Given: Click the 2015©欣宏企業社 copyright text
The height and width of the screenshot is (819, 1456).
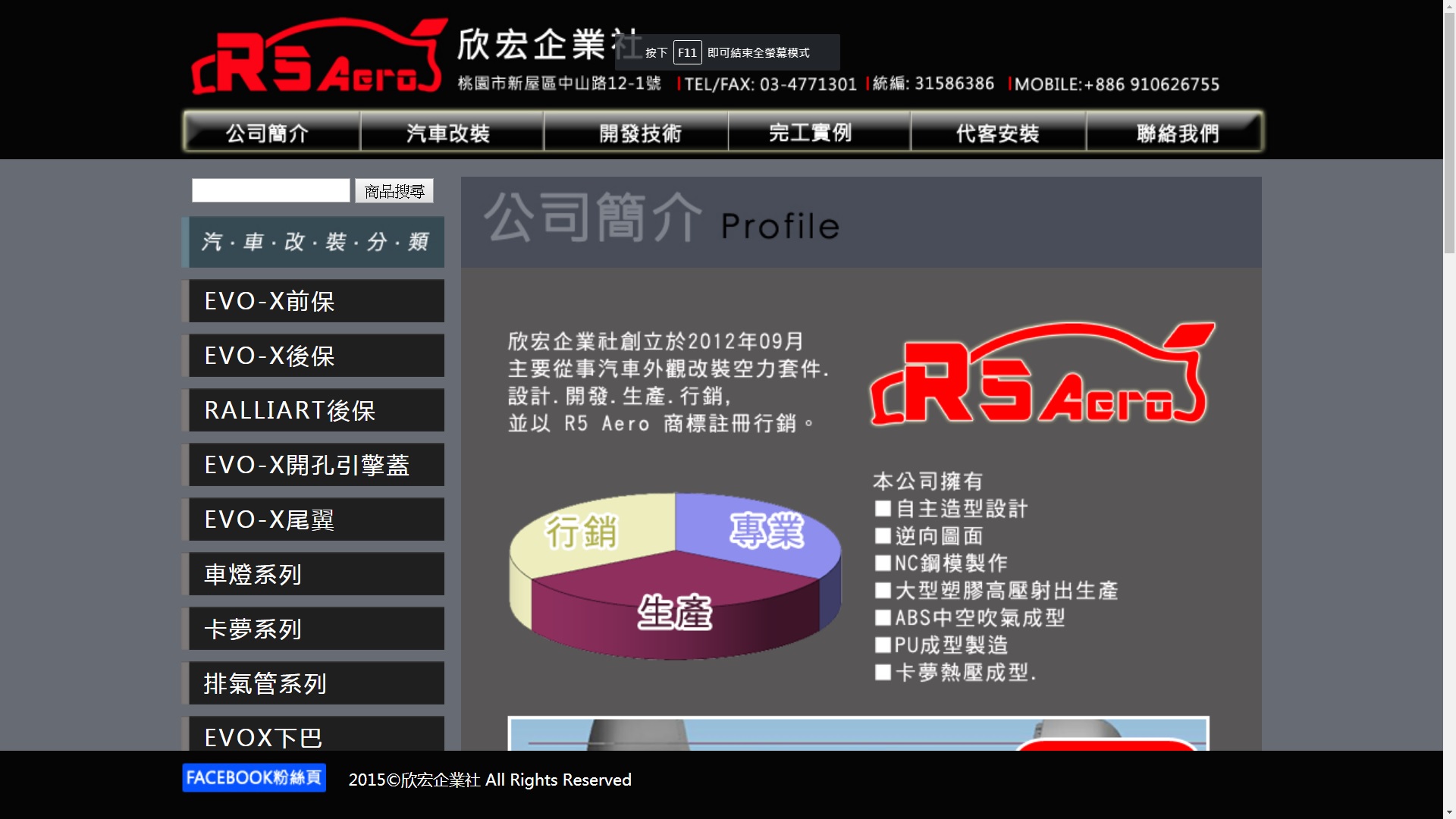Looking at the screenshot, I should coord(490,780).
